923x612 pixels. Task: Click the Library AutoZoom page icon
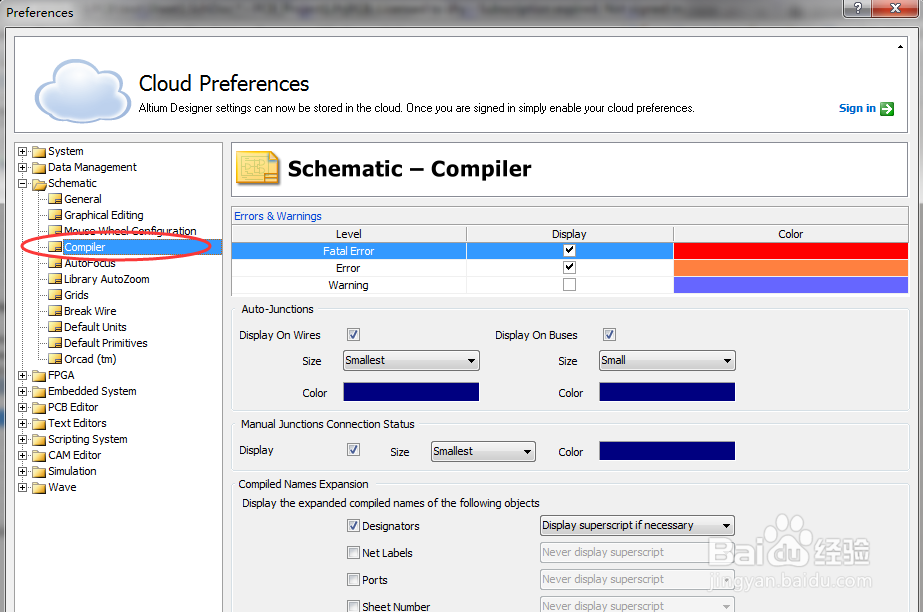(x=55, y=279)
